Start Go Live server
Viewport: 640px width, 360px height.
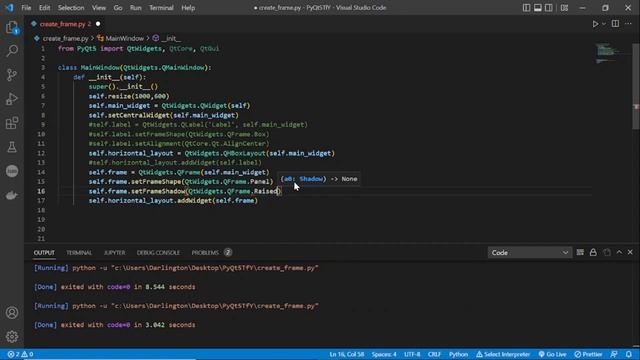pos(552,354)
